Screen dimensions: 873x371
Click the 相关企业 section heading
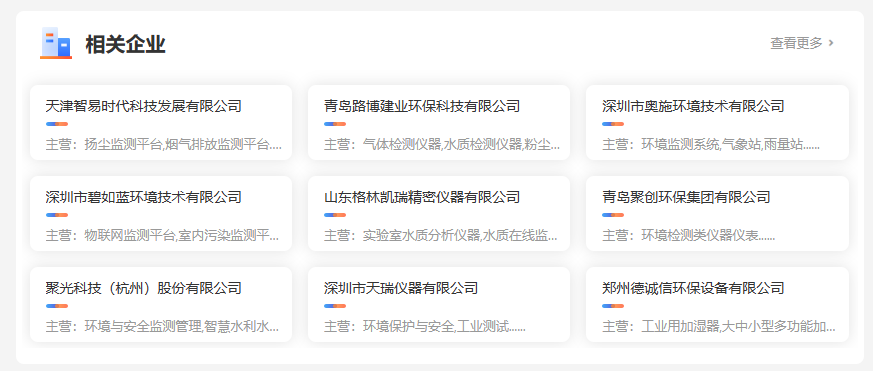click(x=125, y=44)
